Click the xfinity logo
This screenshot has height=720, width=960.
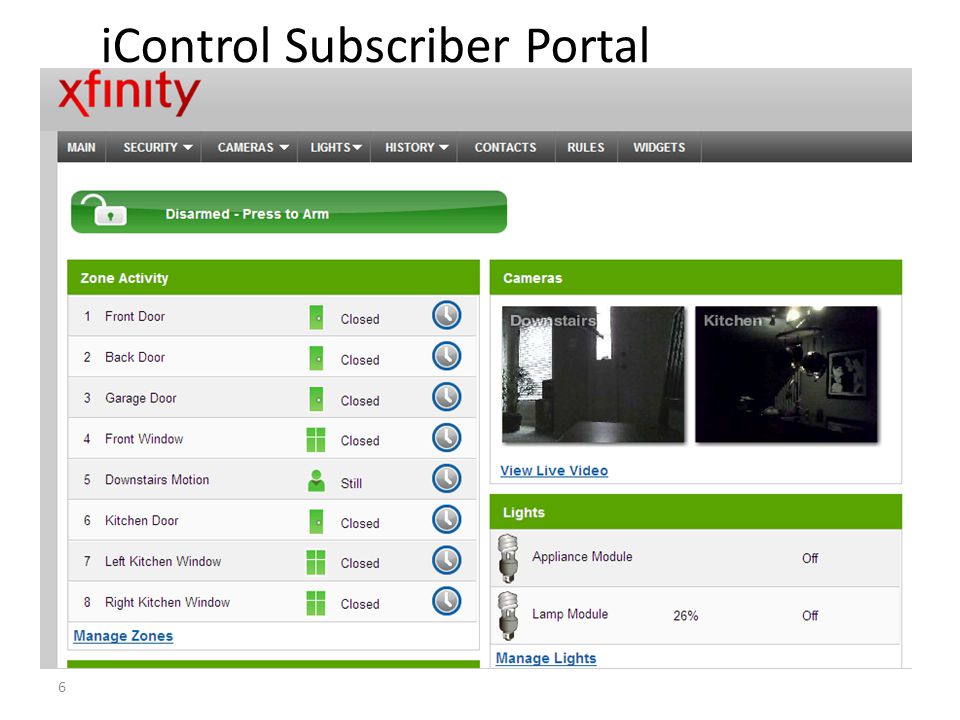coord(129,92)
